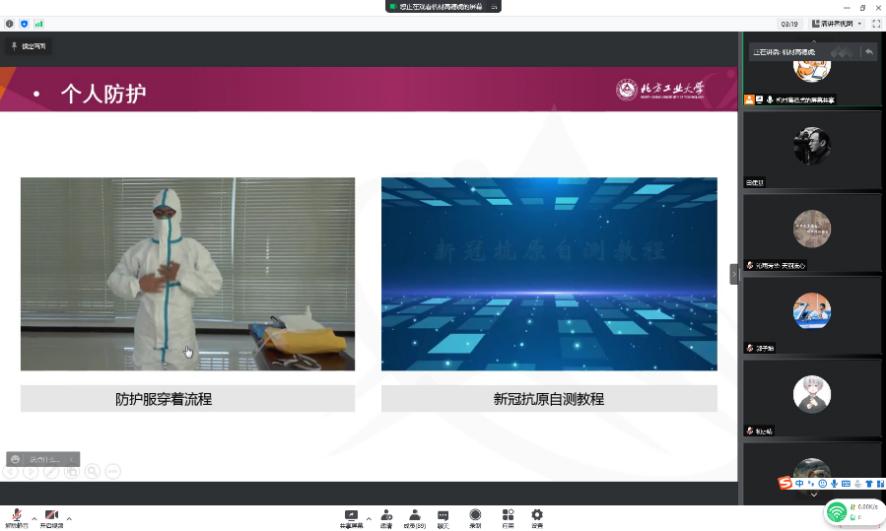This screenshot has width=886, height=531.
Task: Expand the camera options arrow
Action: pos(69,518)
